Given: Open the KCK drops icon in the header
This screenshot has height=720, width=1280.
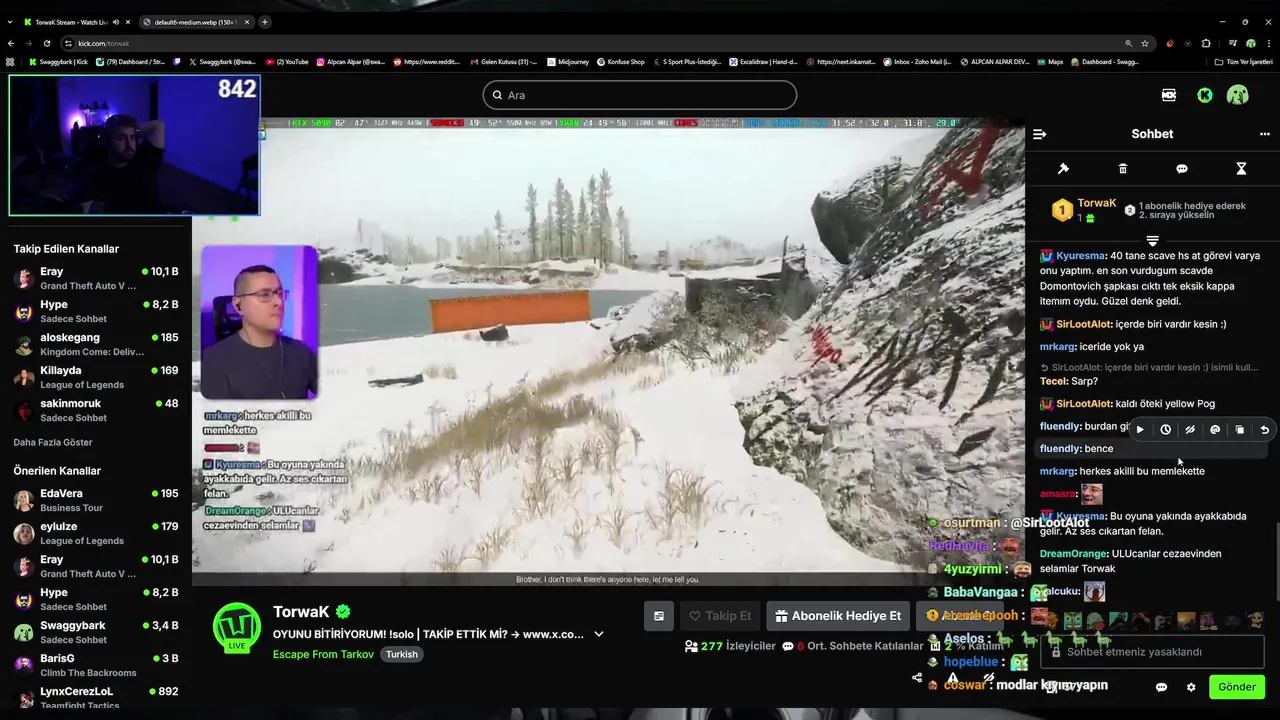Looking at the screenshot, I should coord(1169,95).
